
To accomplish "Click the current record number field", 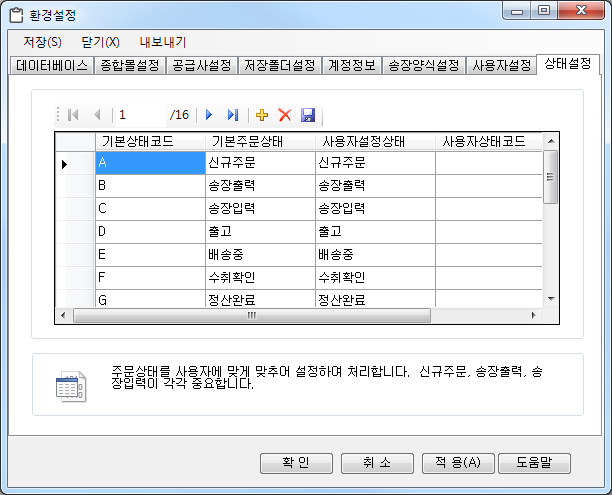I will point(141,115).
